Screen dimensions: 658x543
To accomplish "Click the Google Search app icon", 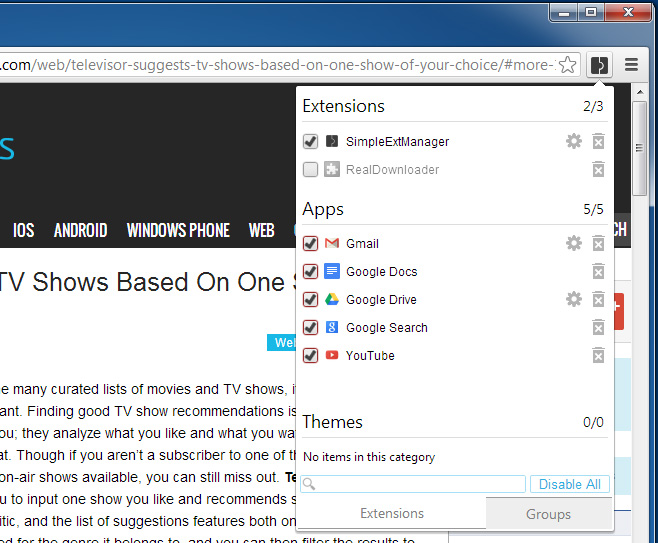I will pos(332,327).
